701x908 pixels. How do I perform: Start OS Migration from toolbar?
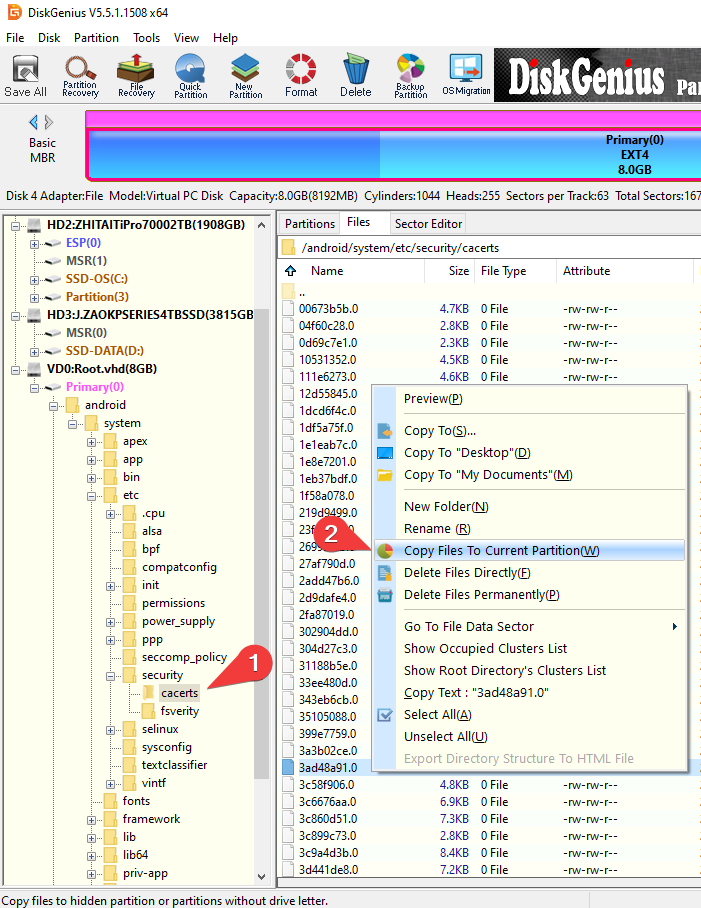[466, 75]
